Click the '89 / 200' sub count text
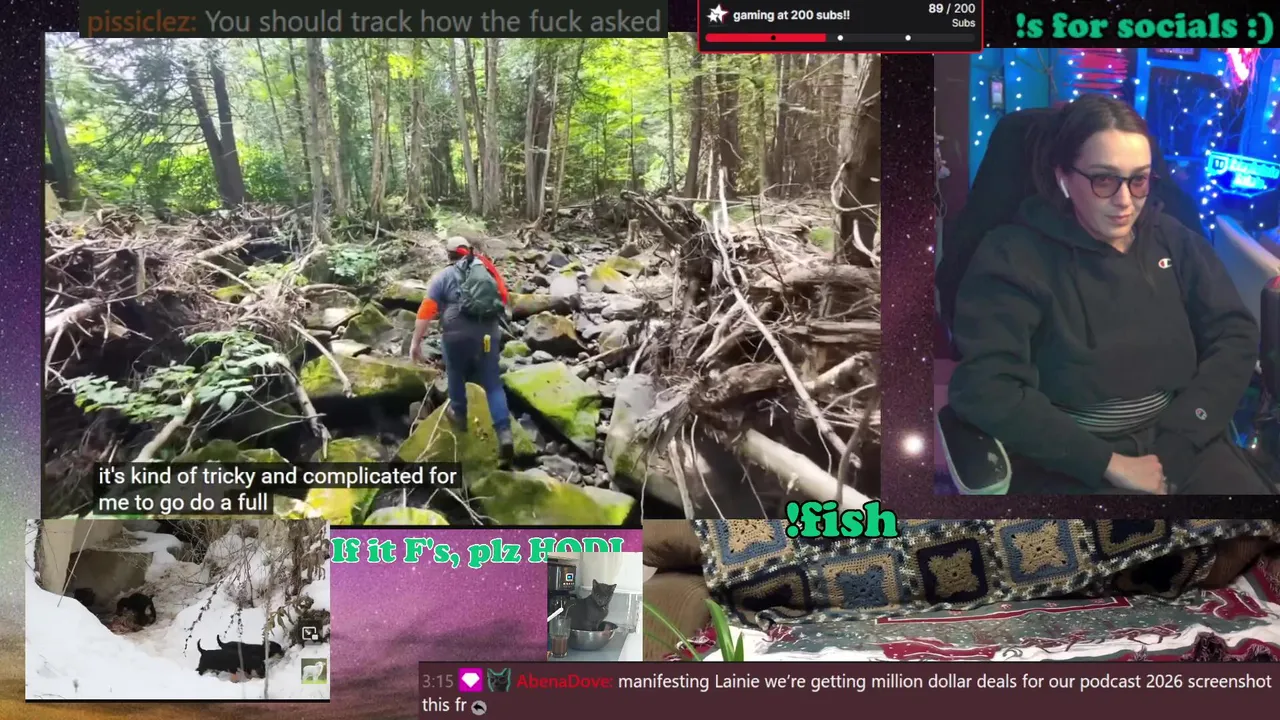Screen dimensions: 1280x720 (950, 9)
